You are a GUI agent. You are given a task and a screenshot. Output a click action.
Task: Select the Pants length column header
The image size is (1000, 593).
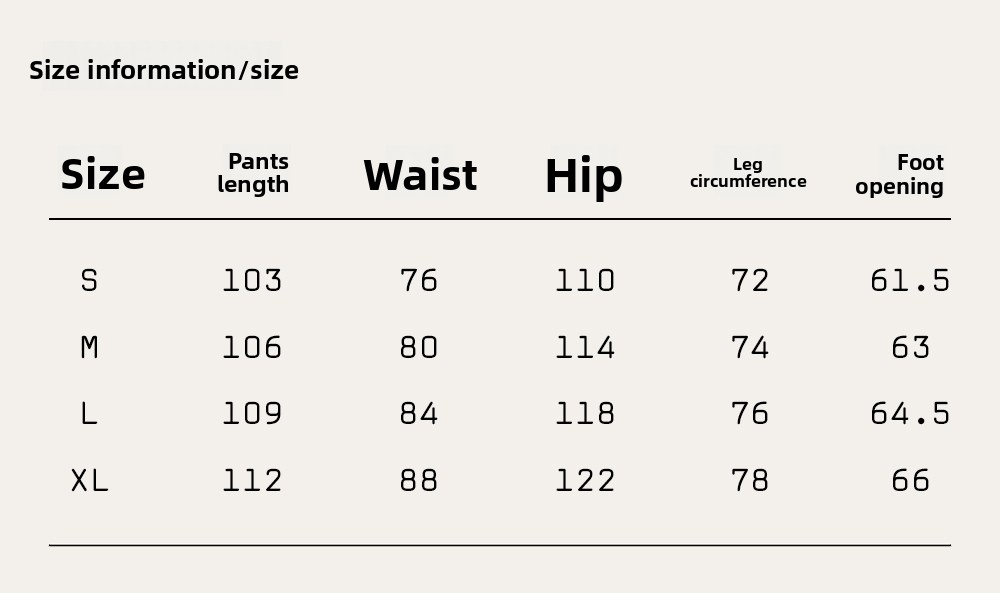(254, 173)
